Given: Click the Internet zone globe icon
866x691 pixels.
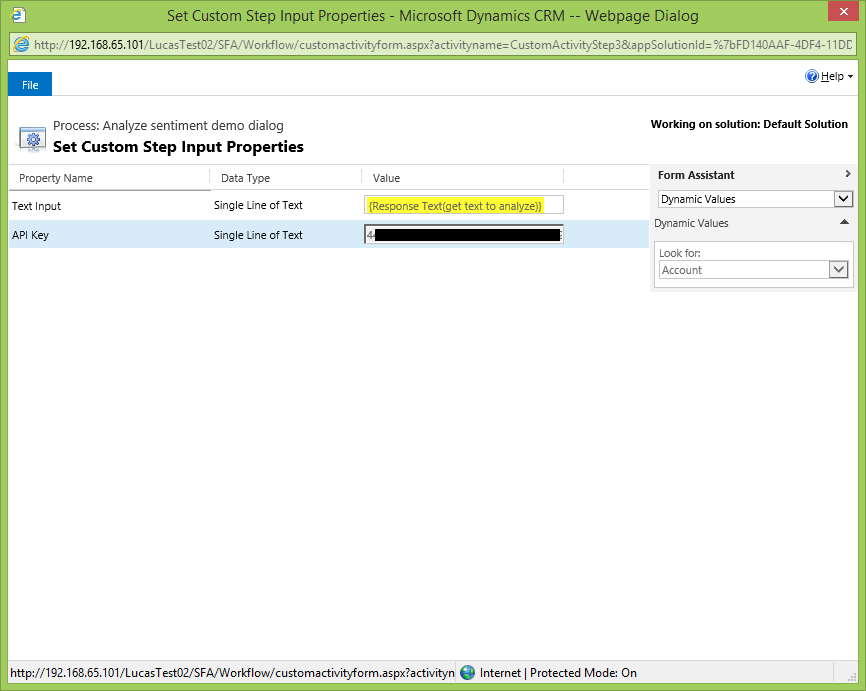Looking at the screenshot, I should [x=468, y=672].
